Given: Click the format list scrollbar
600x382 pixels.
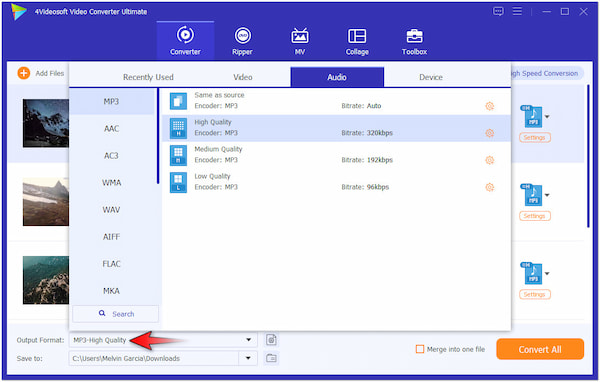Looking at the screenshot, I should click(157, 136).
